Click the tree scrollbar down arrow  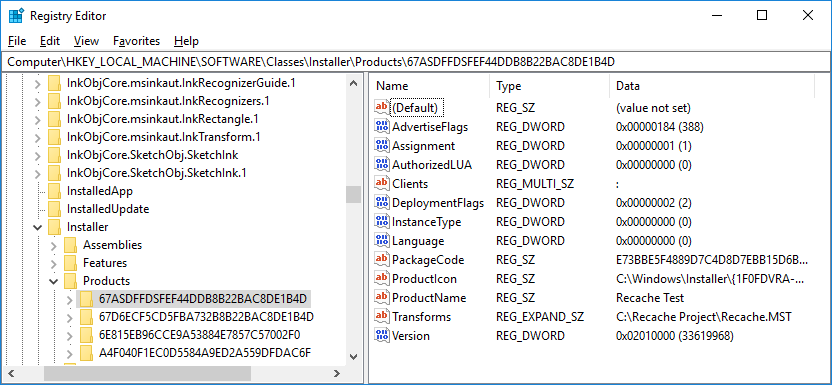353,357
